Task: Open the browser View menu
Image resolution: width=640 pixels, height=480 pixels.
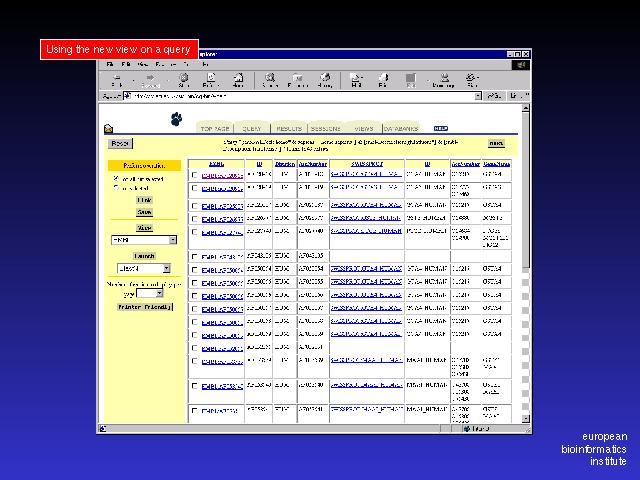Action: click(142, 64)
